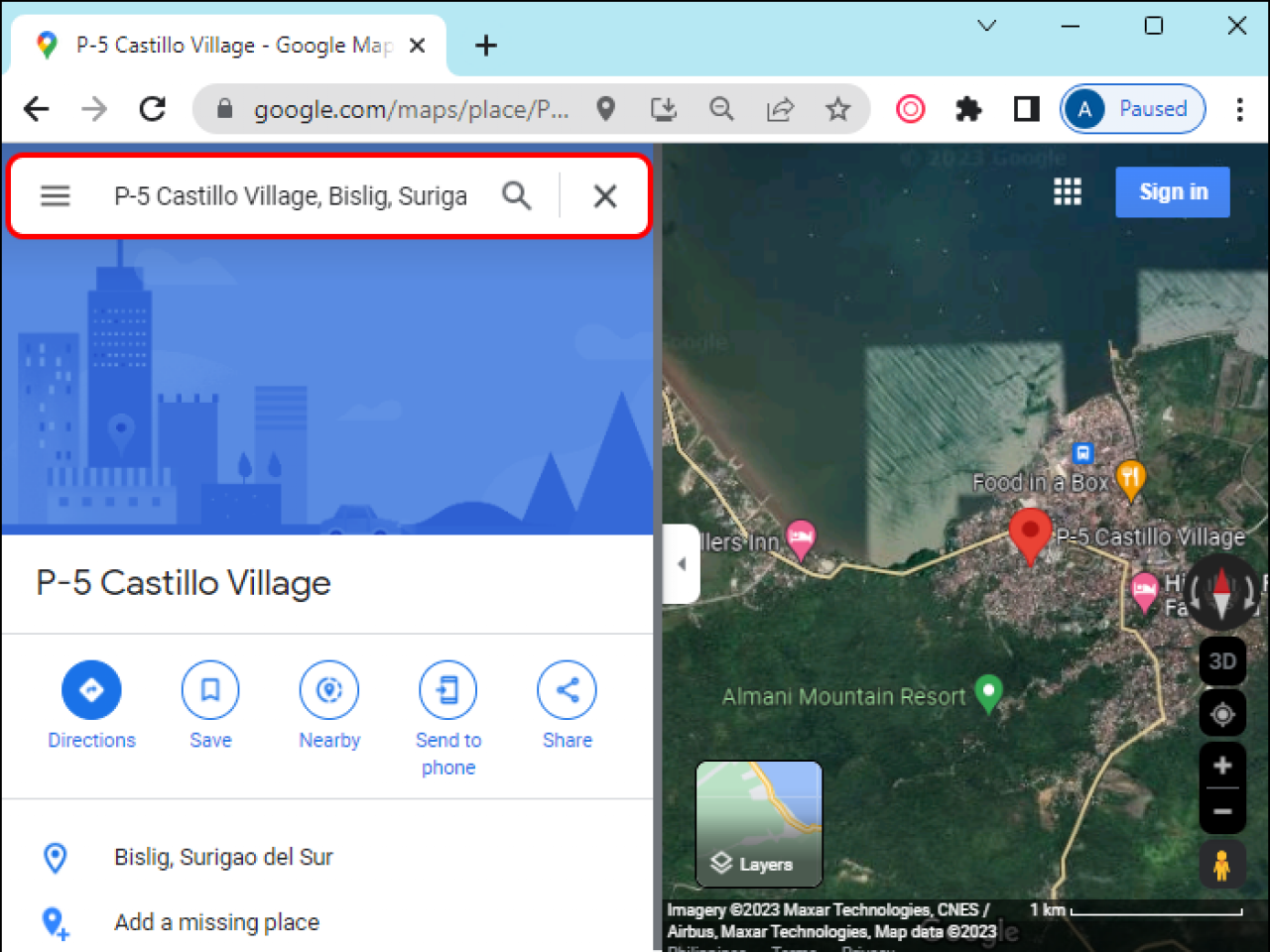The width and height of the screenshot is (1270, 952).
Task: Select Add a missing place
Action: (216, 922)
